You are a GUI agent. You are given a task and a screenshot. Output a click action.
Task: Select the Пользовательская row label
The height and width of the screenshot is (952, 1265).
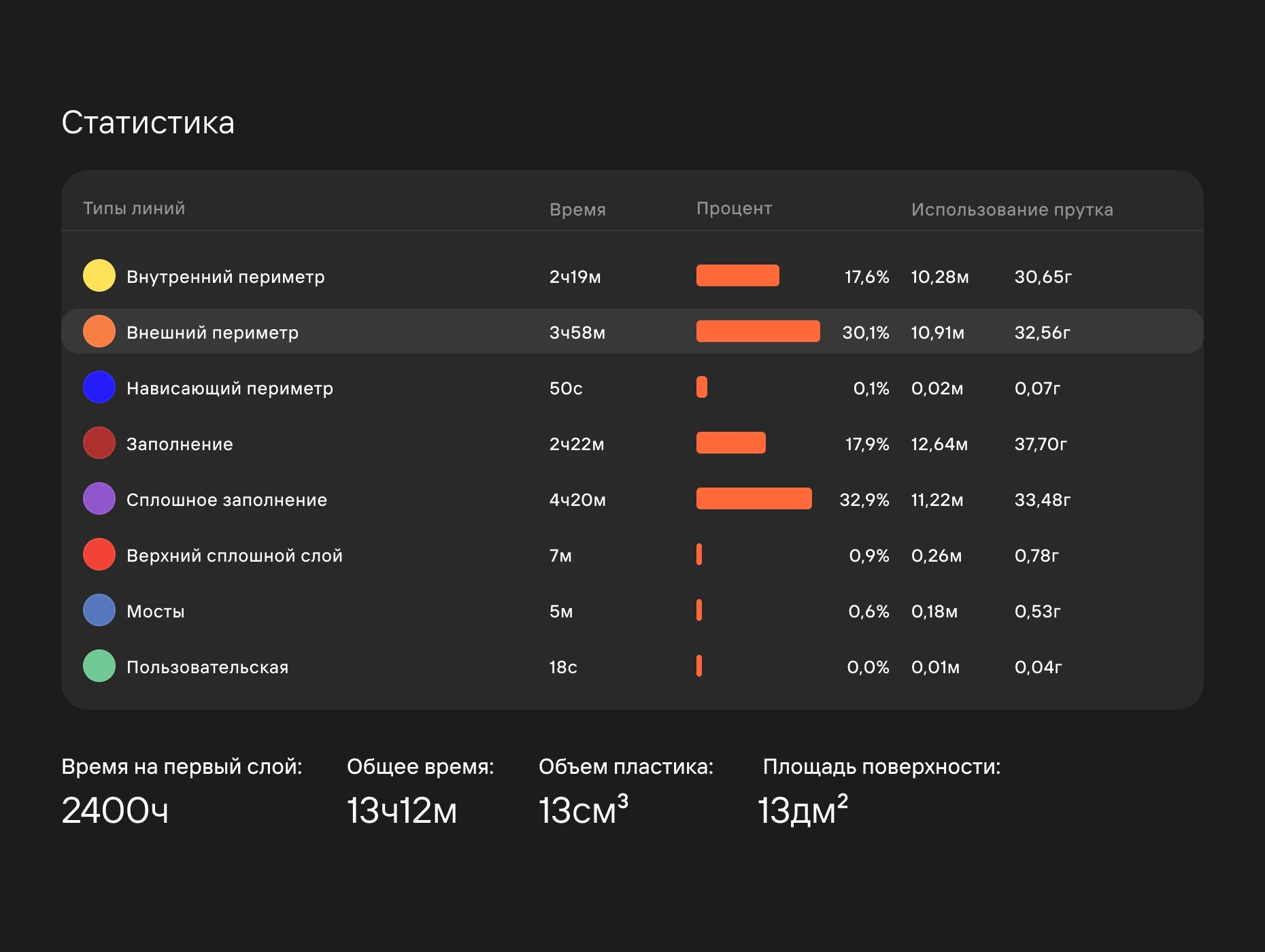(x=207, y=667)
